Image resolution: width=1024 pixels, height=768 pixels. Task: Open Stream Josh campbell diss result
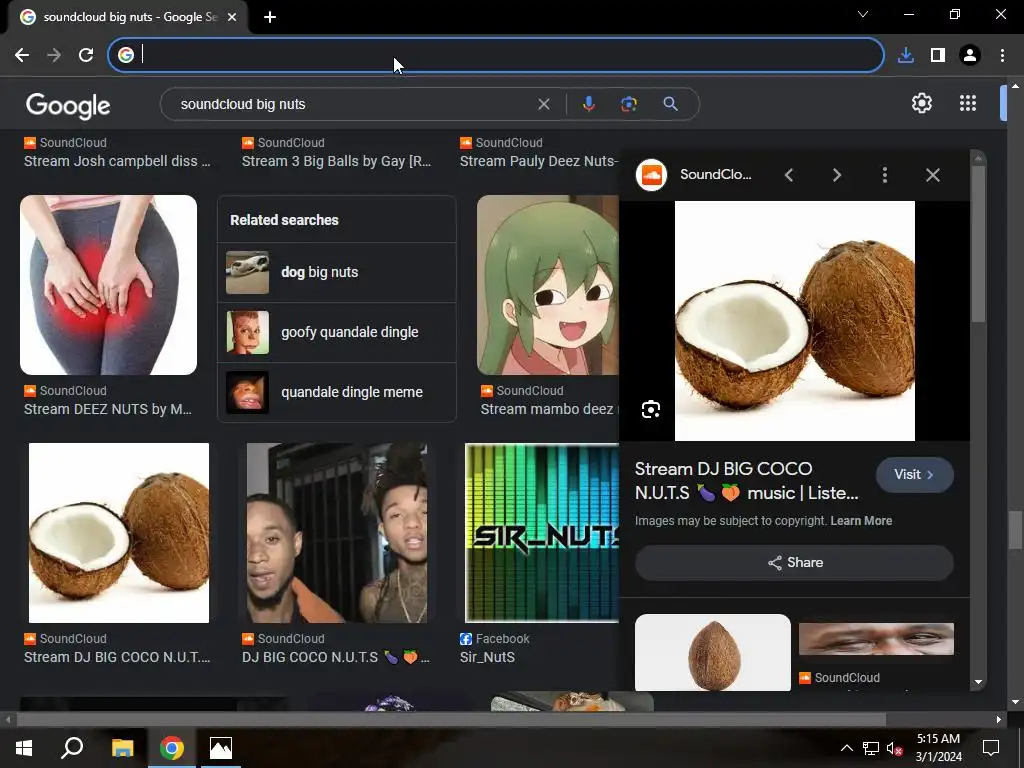point(118,161)
